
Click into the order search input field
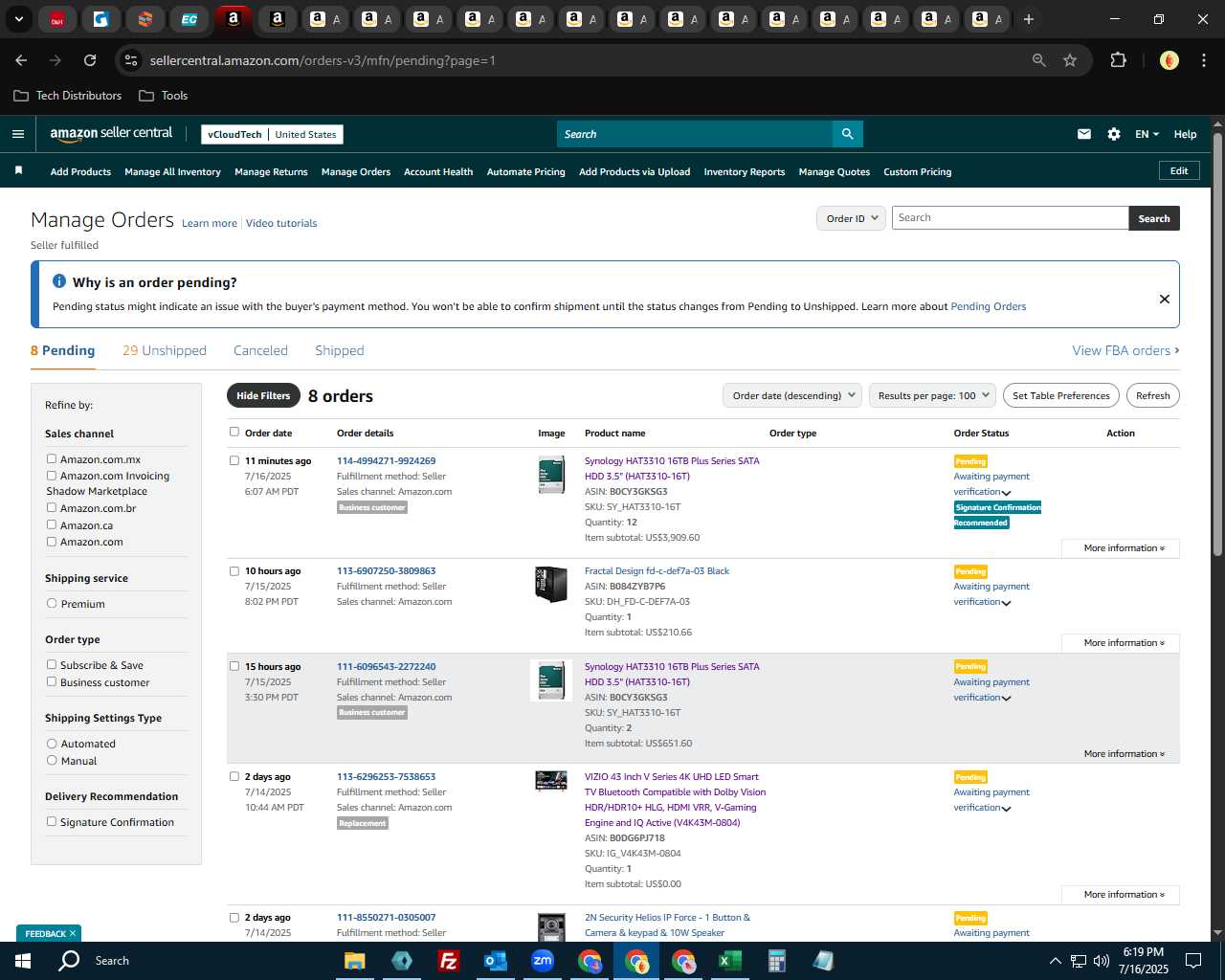tap(1010, 218)
